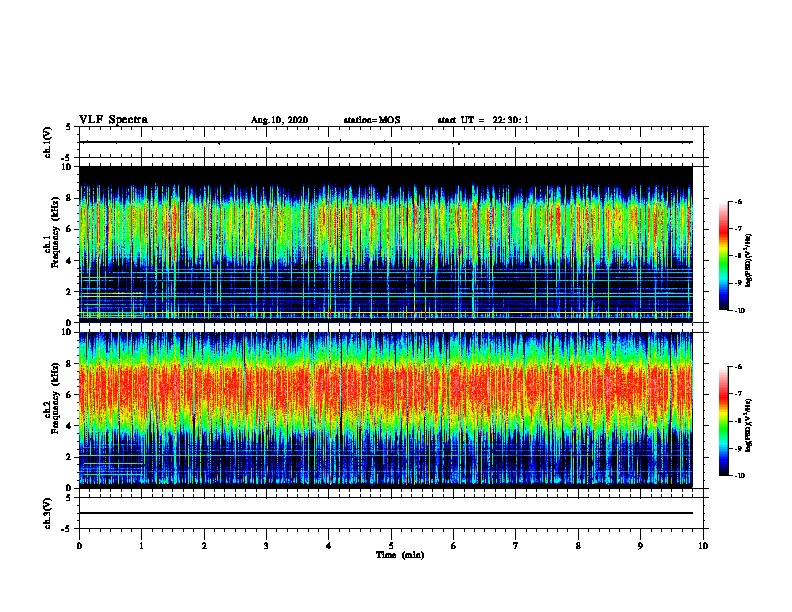The width and height of the screenshot is (792, 612).
Task: Click the "station=MOS" header label
Action: (x=372, y=120)
